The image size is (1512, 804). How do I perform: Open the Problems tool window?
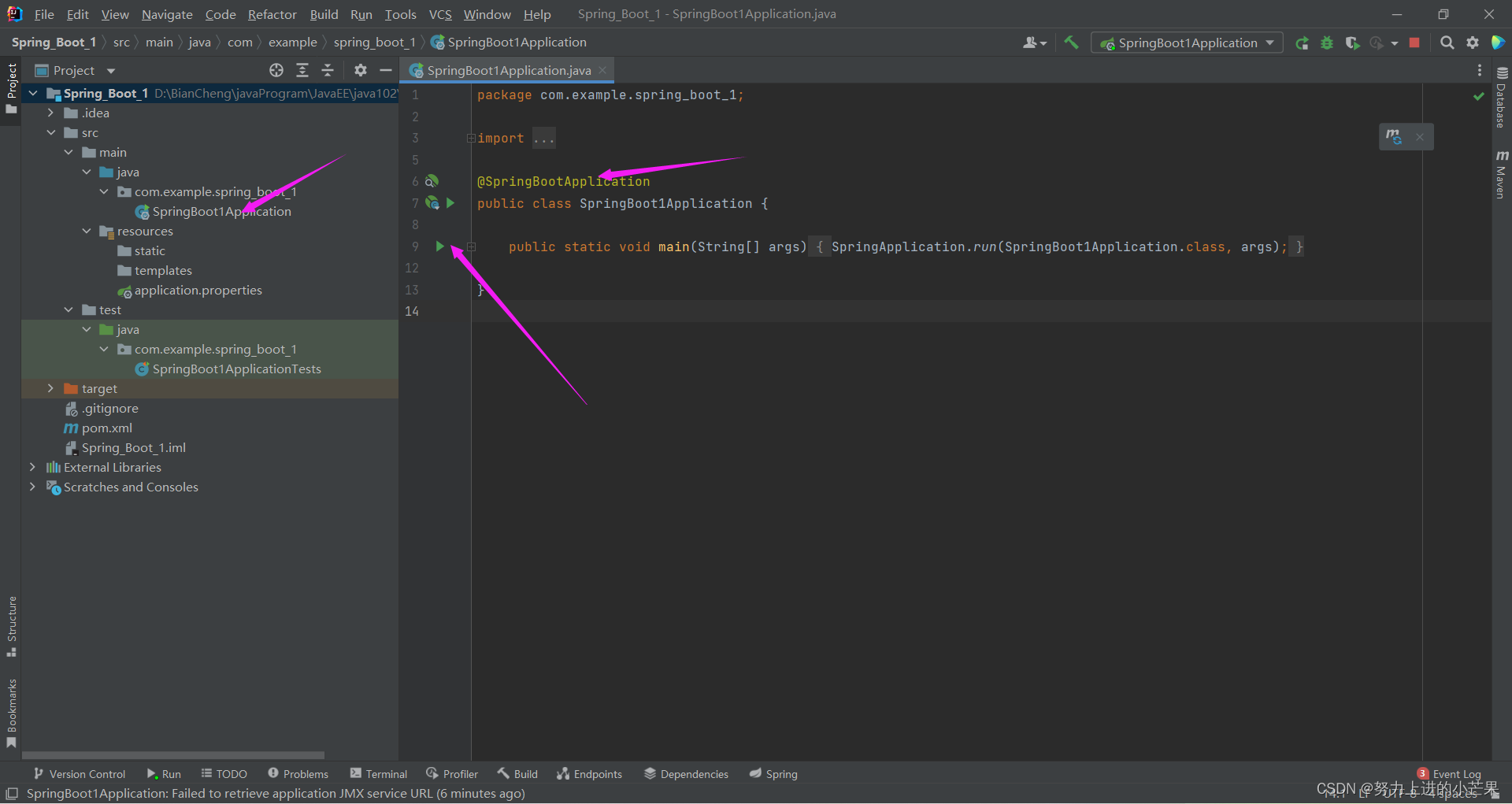point(298,774)
